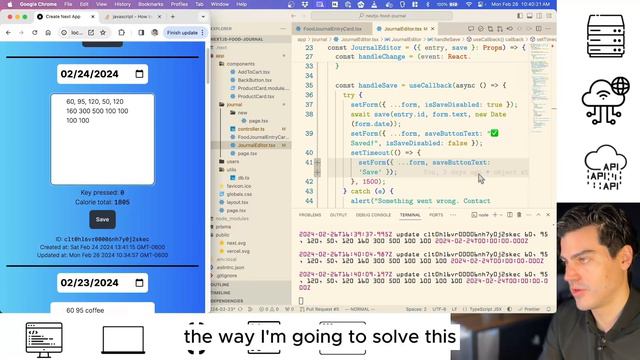Select ProductCard.tsx in the explorer
The height and width of the screenshot is (360, 640).
[x=256, y=96]
